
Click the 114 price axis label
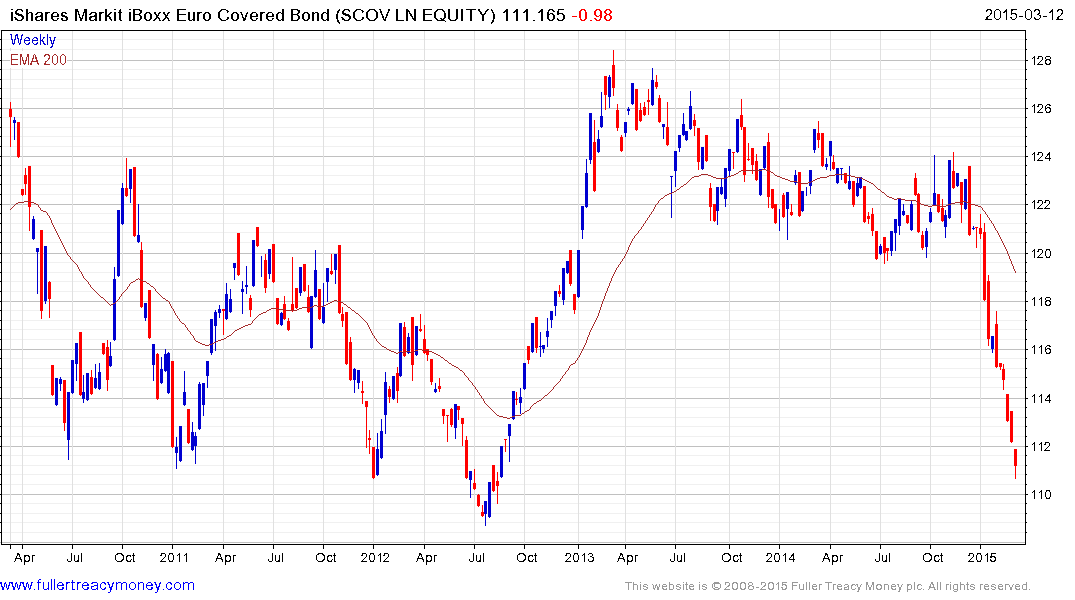coord(1041,398)
